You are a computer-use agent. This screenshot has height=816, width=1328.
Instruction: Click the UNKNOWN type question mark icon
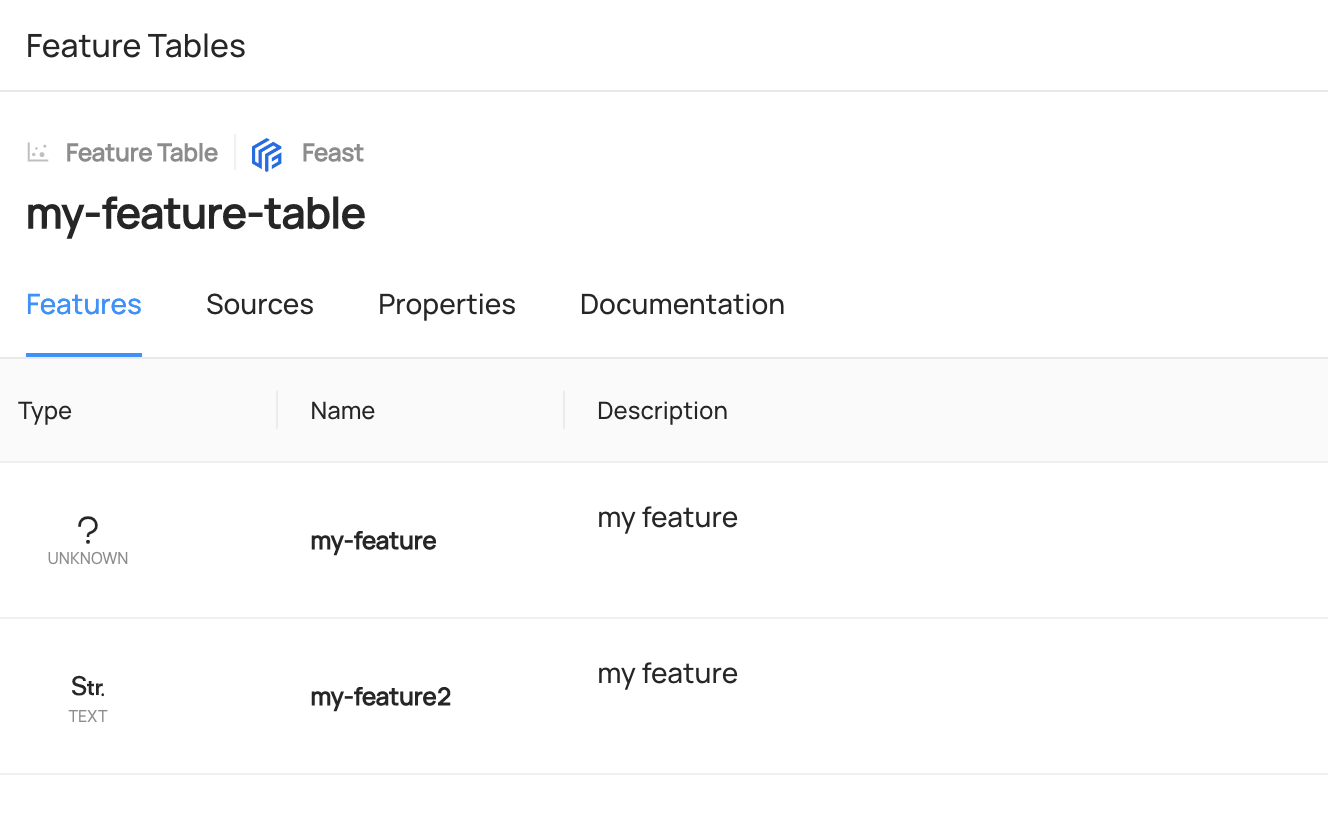pyautogui.click(x=87, y=527)
